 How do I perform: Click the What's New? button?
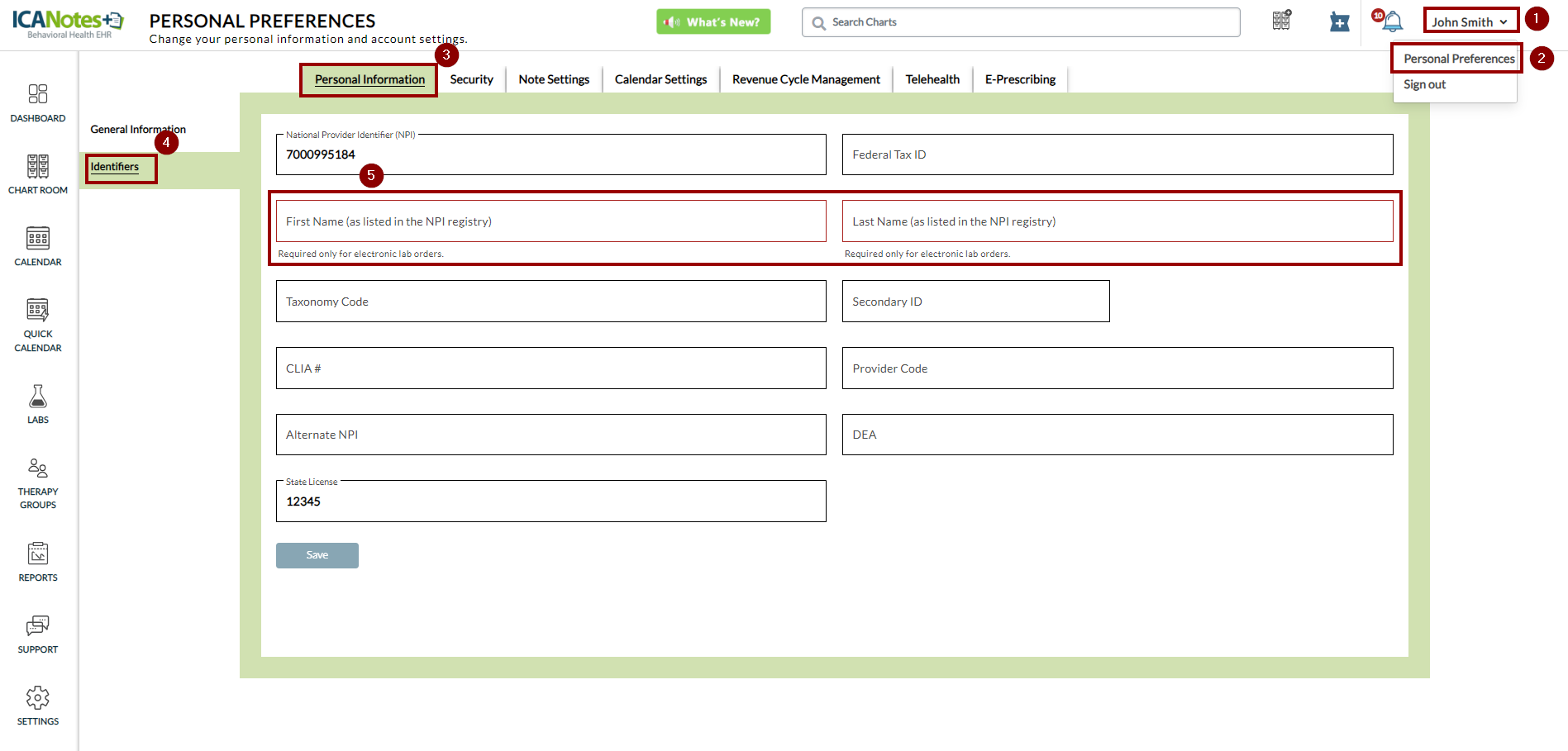[x=713, y=21]
